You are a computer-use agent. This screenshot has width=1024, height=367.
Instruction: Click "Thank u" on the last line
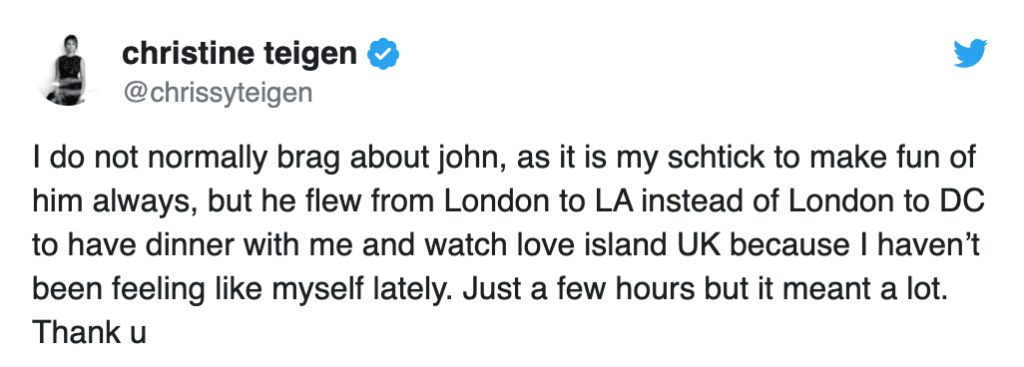88,333
